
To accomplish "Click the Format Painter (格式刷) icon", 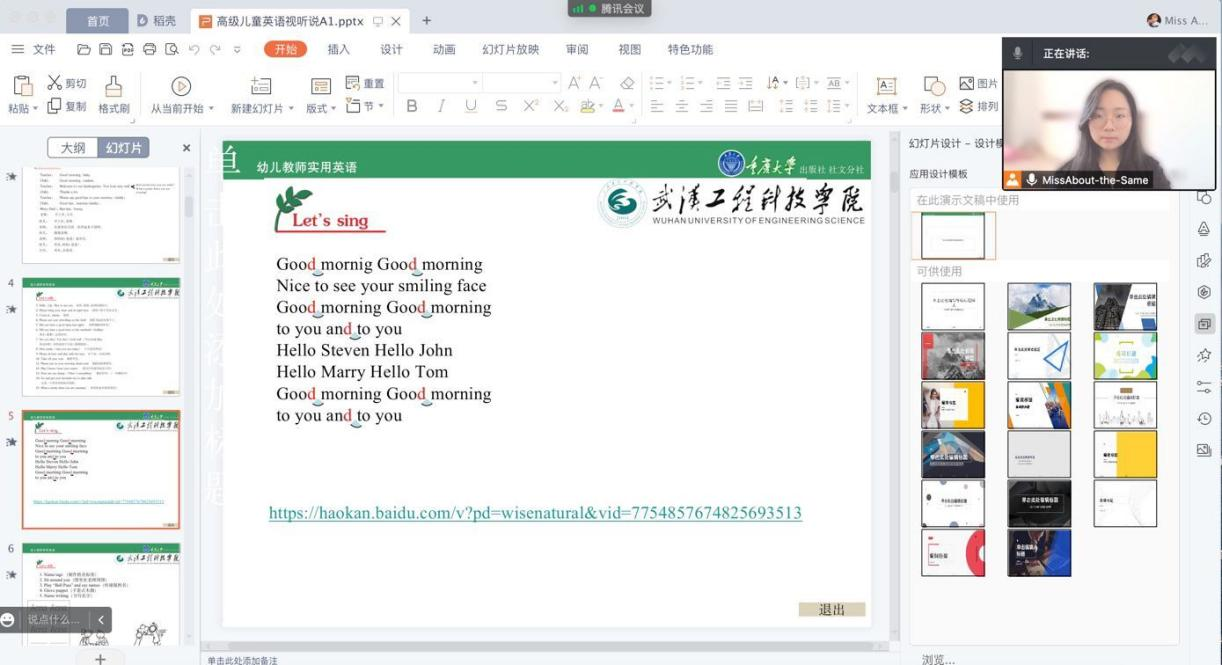I will coord(114,87).
